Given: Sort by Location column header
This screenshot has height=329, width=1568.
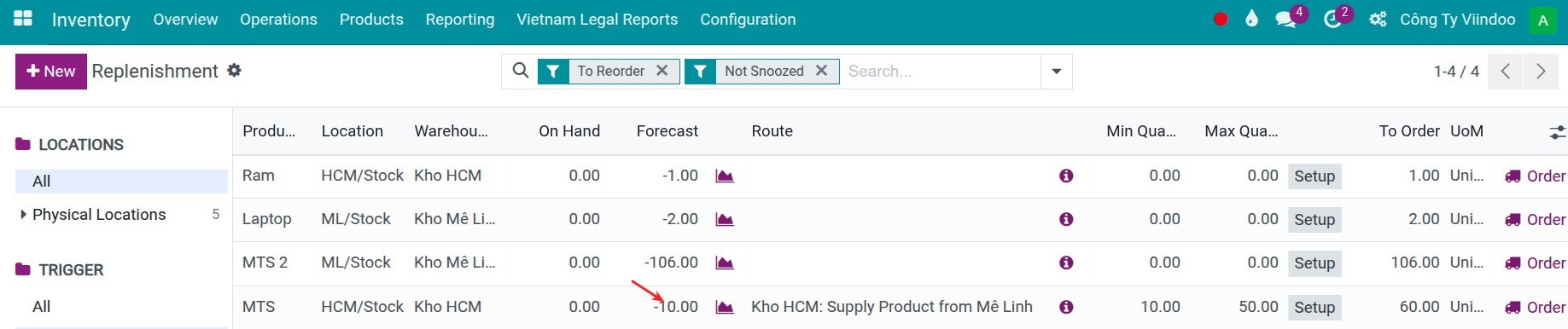Looking at the screenshot, I should coord(353,131).
